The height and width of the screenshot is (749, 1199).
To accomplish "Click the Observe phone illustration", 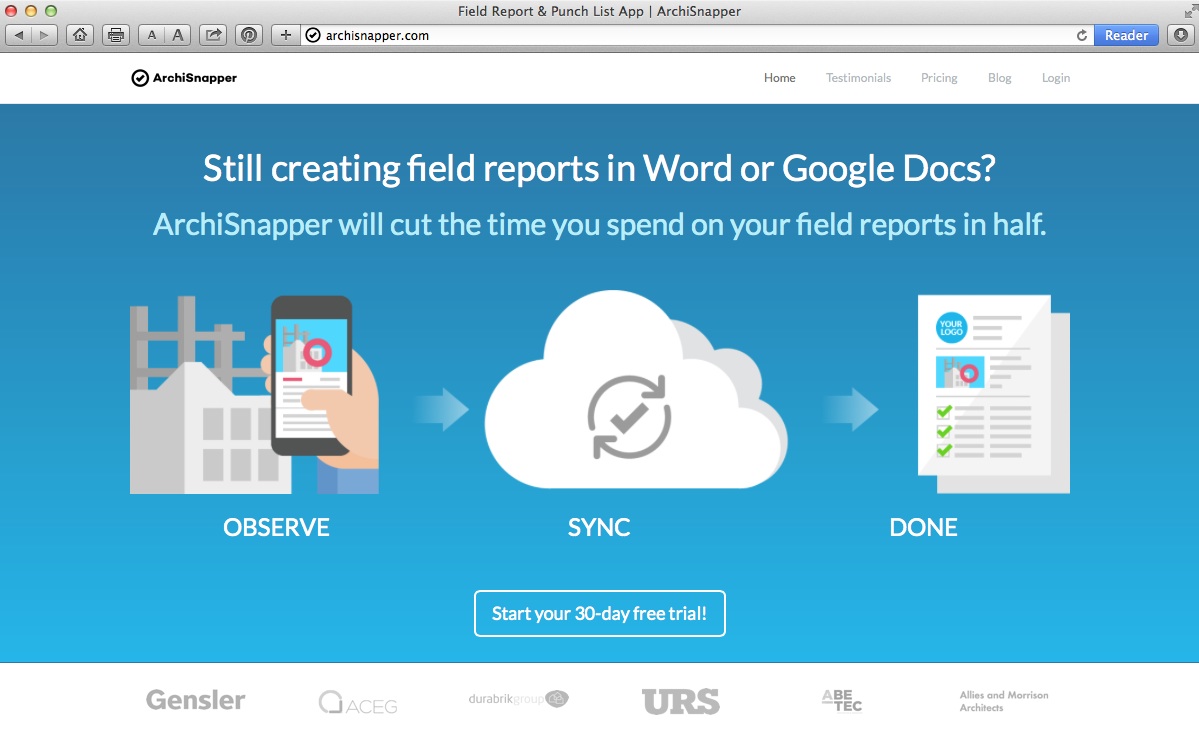I will tap(254, 394).
